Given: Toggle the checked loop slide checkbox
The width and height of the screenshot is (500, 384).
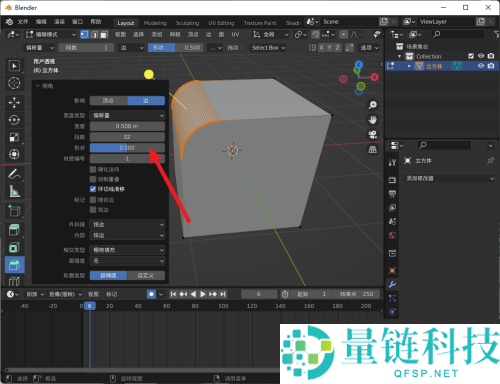Looking at the screenshot, I should (93, 189).
